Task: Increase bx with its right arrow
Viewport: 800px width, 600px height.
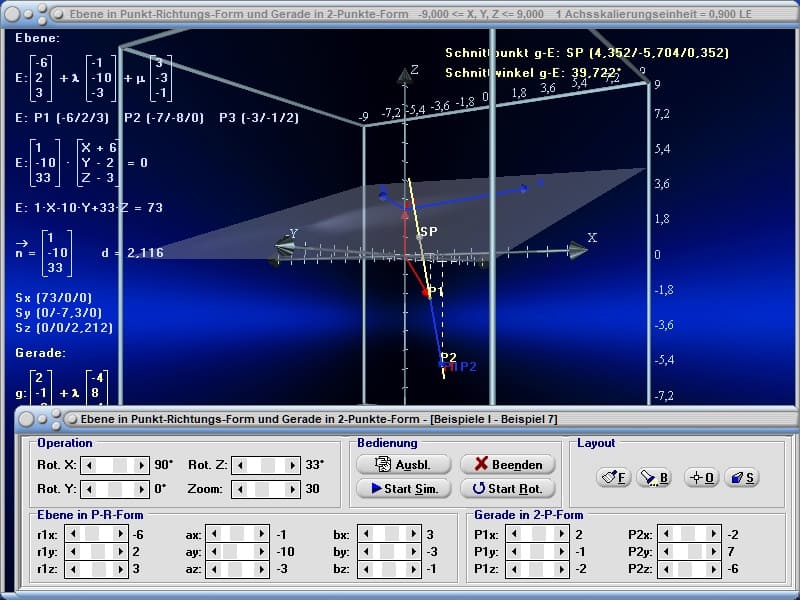Action: [x=414, y=534]
